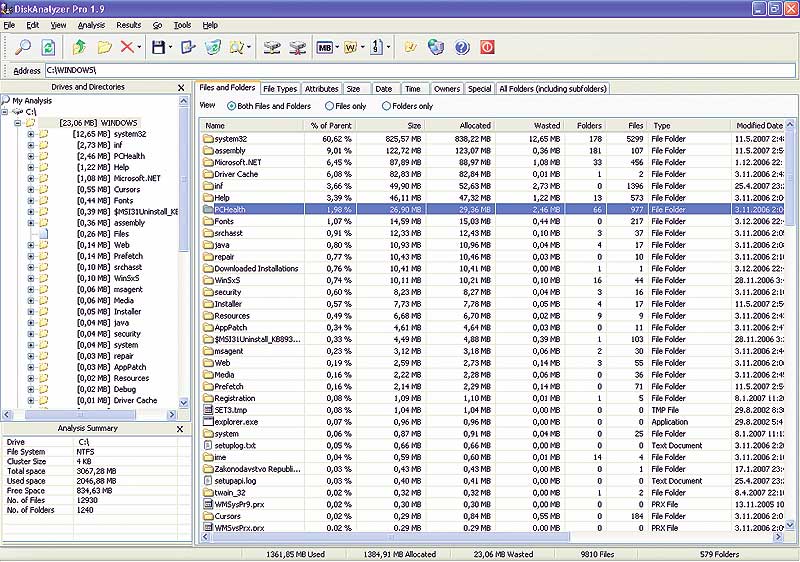800x562 pixels.
Task: Select Fonts folder in the directory tree
Action: pos(123,201)
